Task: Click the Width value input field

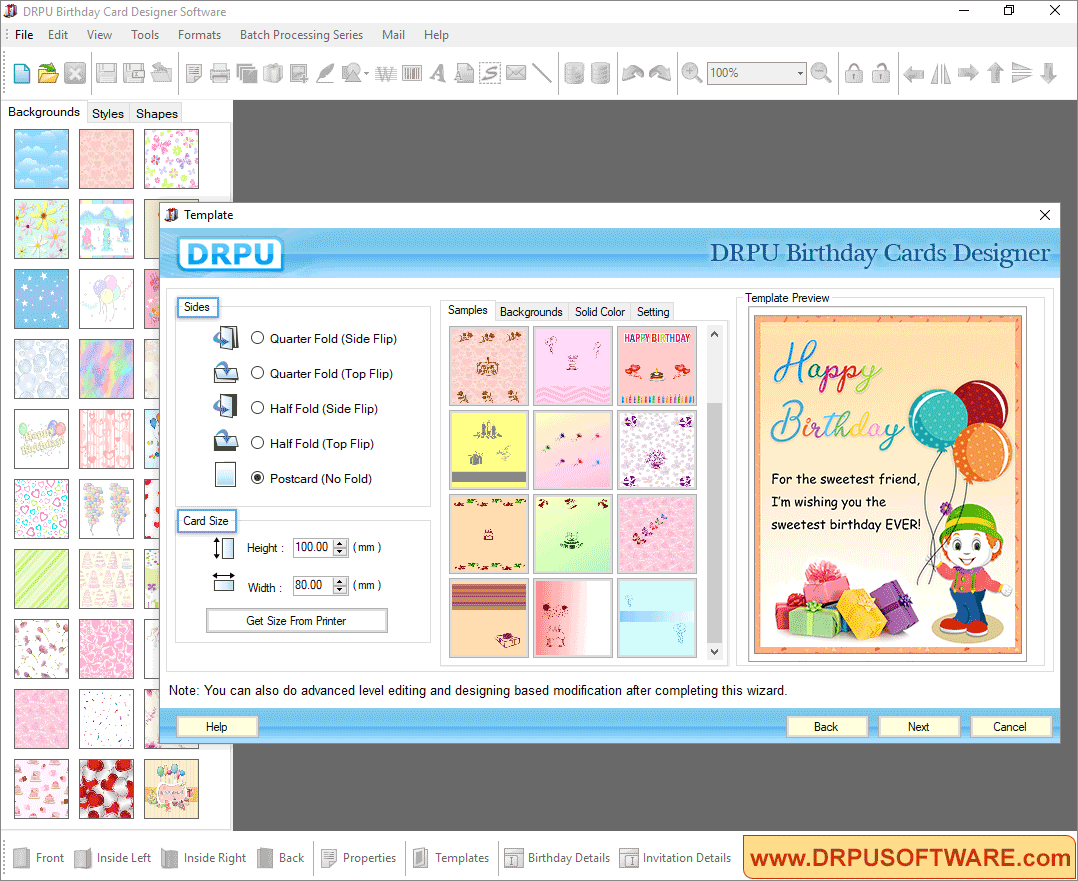Action: (x=313, y=585)
